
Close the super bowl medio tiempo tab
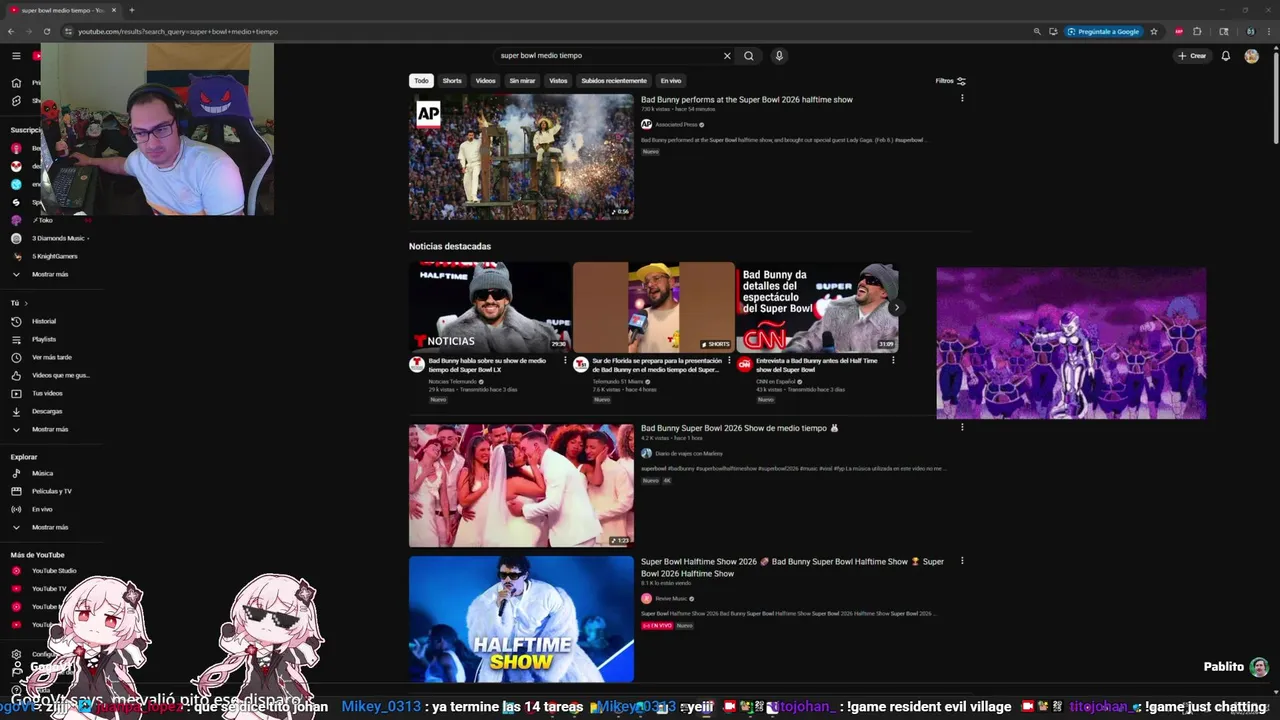(114, 10)
